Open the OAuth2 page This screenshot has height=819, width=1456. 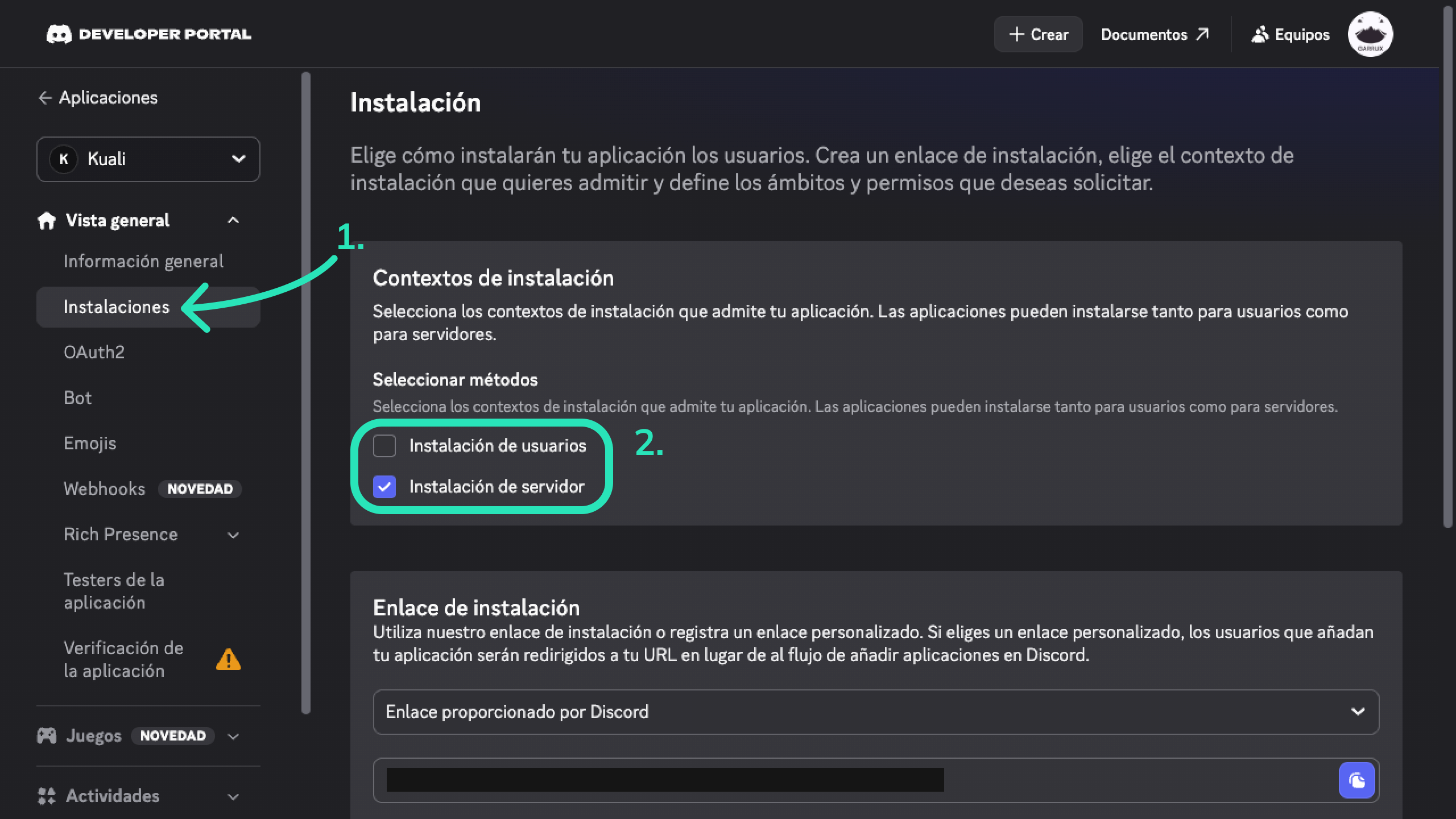point(94,353)
